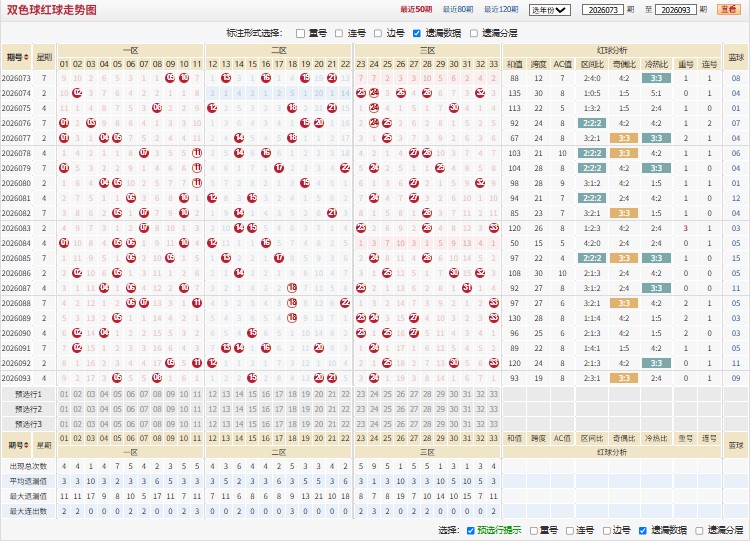This screenshot has height=543, width=751.
Task: Enable the bottom 边号 checkbox
Action: pyautogui.click(x=606, y=531)
